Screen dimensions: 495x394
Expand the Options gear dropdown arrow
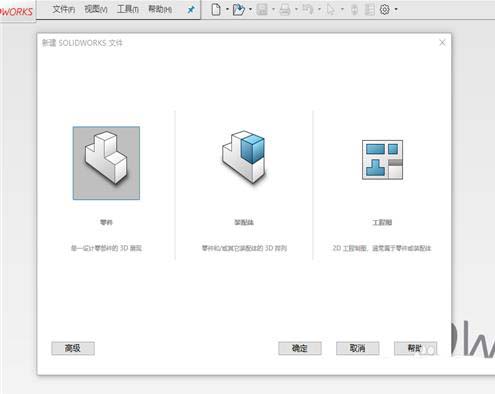[396, 10]
